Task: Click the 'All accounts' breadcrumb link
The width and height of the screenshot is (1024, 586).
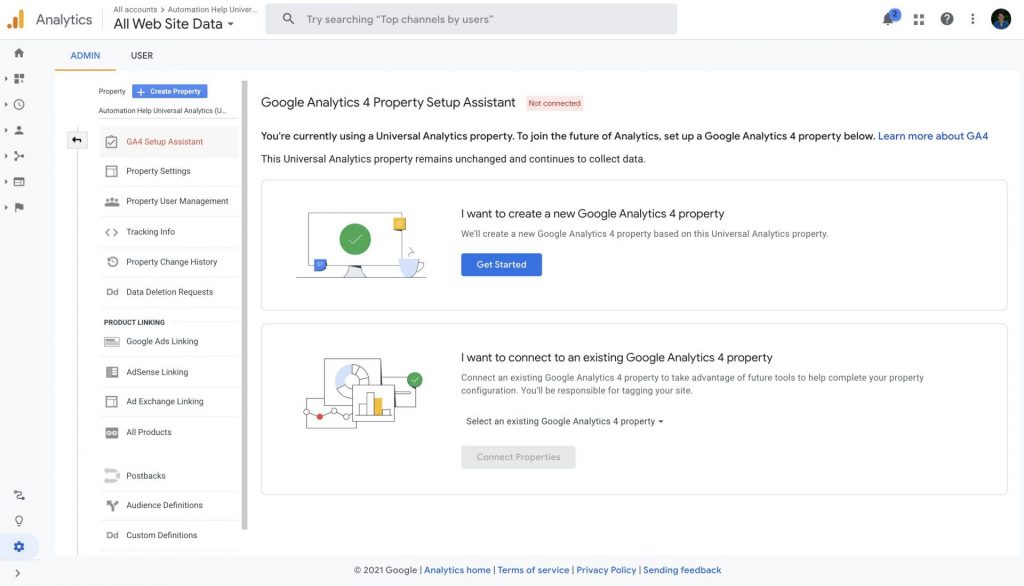Action: tap(135, 10)
